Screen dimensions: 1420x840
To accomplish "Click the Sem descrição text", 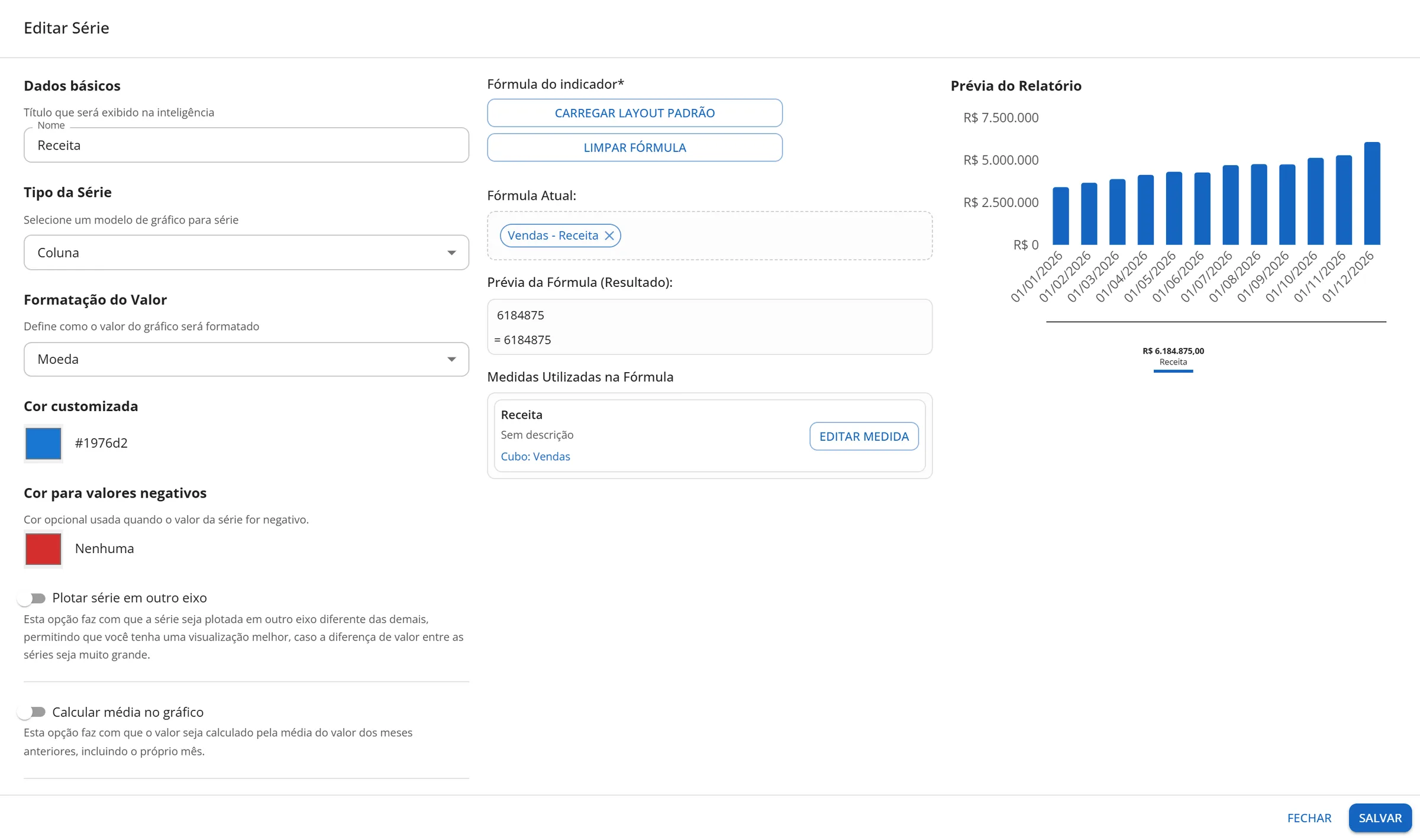I will point(537,435).
